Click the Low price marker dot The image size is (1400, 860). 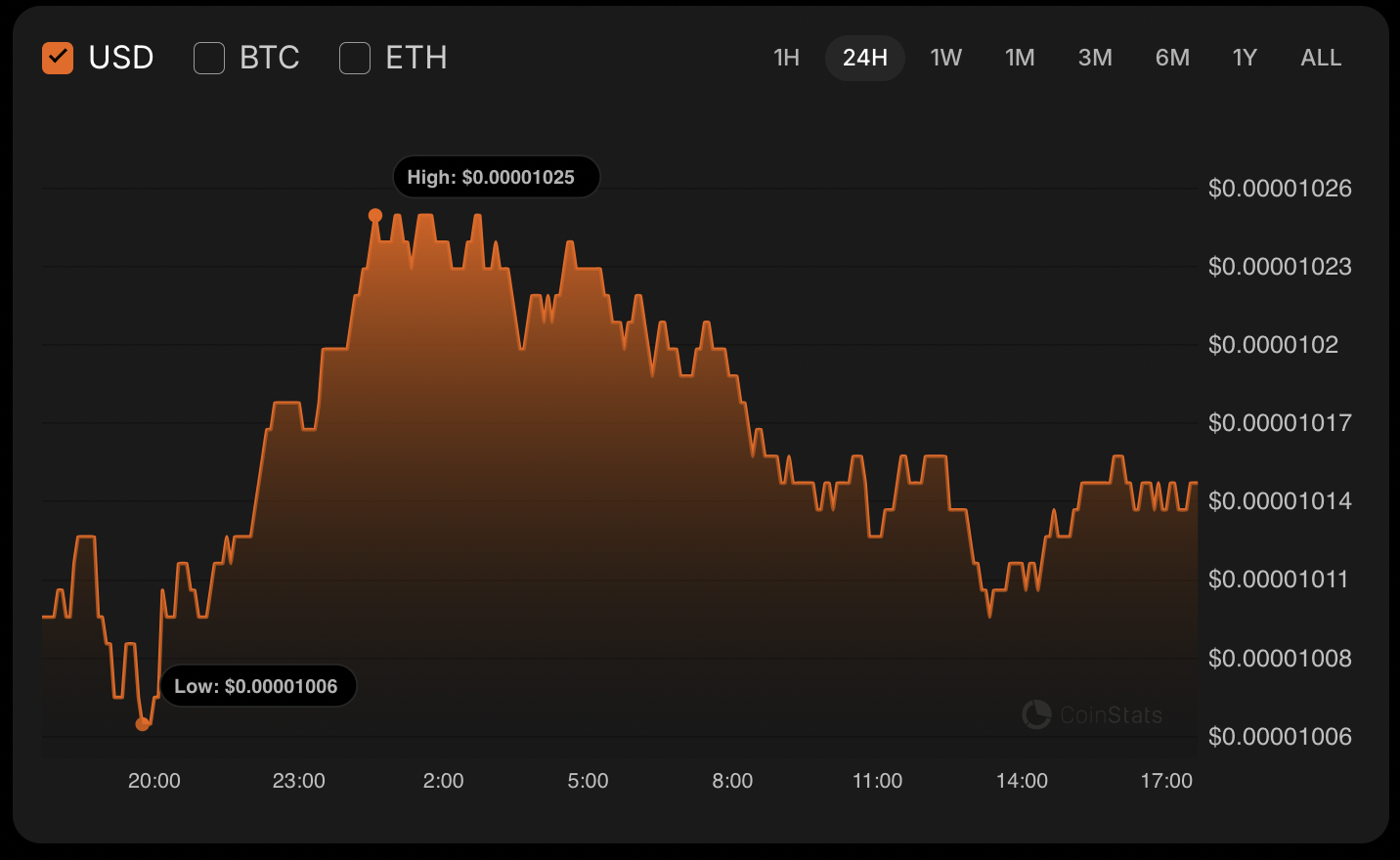click(x=143, y=724)
